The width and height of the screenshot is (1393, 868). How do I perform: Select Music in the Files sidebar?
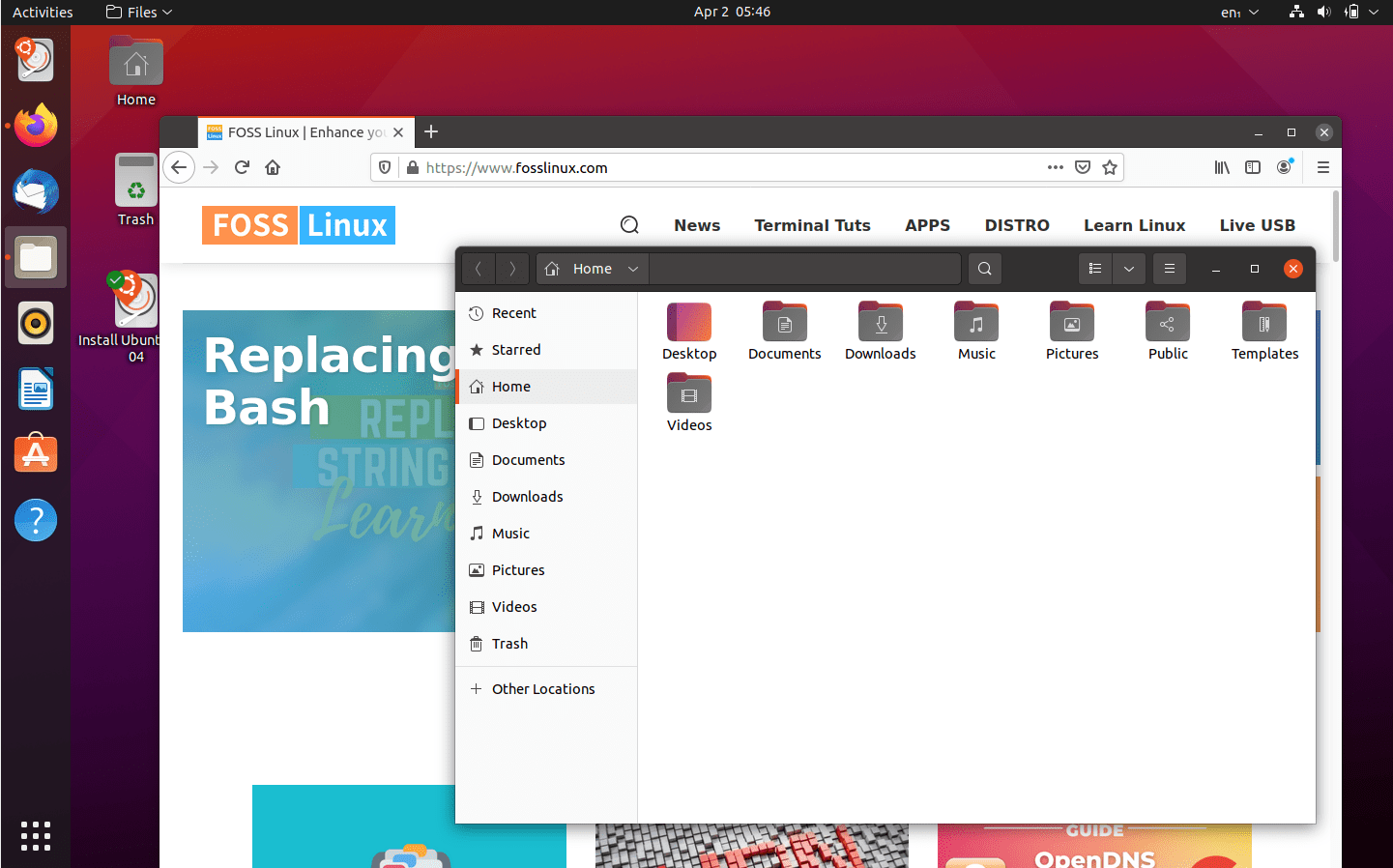point(546,534)
